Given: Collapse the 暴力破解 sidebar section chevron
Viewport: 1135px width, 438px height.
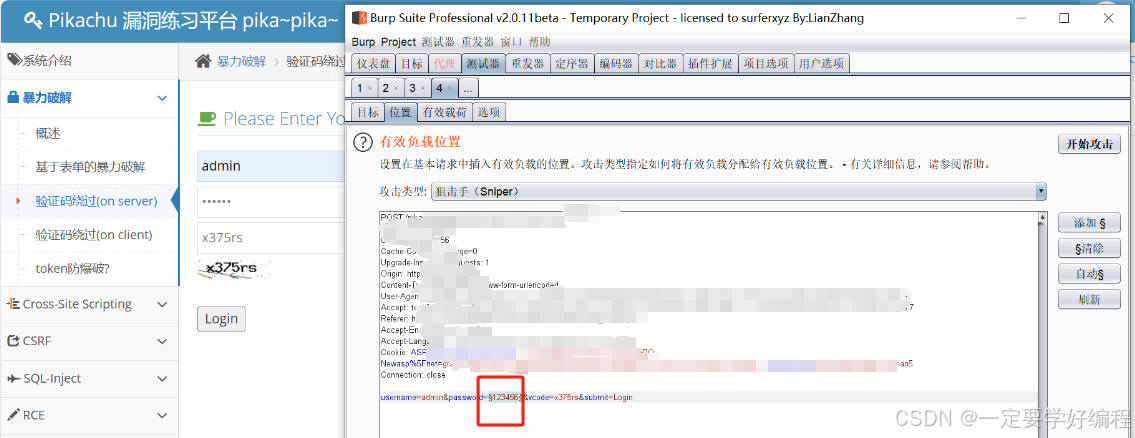Looking at the screenshot, I should (162, 98).
